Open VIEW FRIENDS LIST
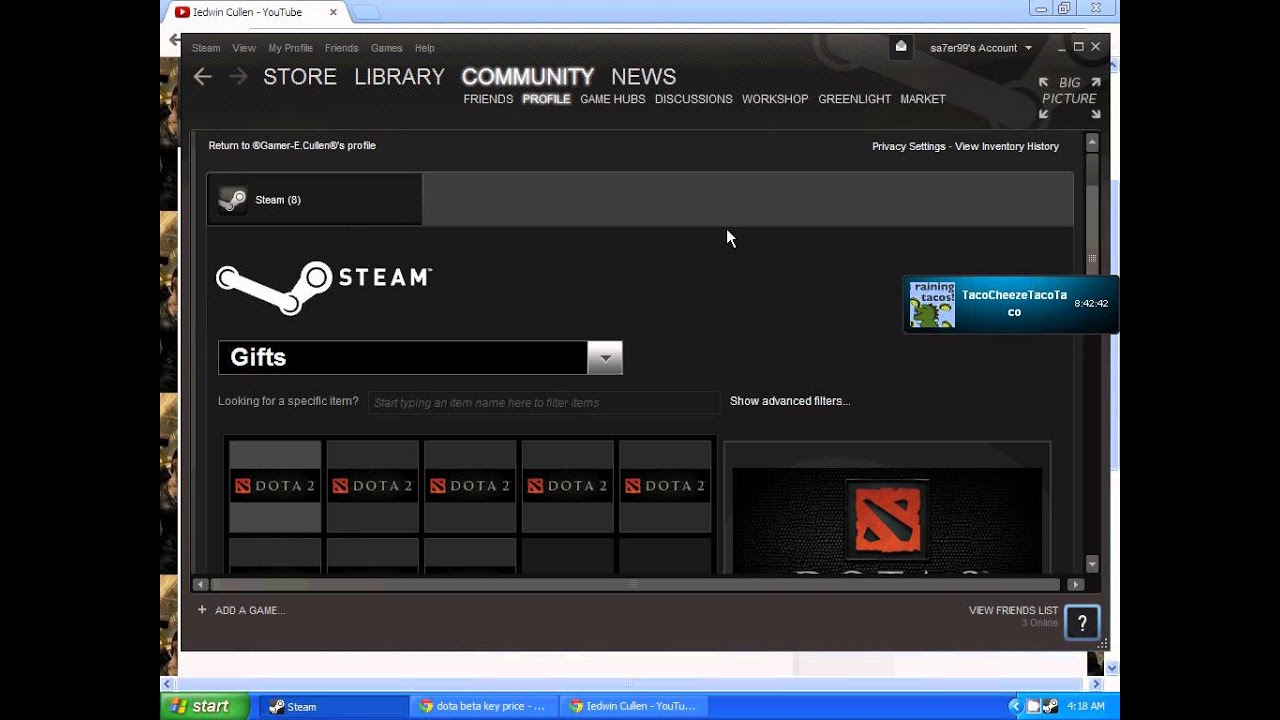 click(x=1013, y=610)
